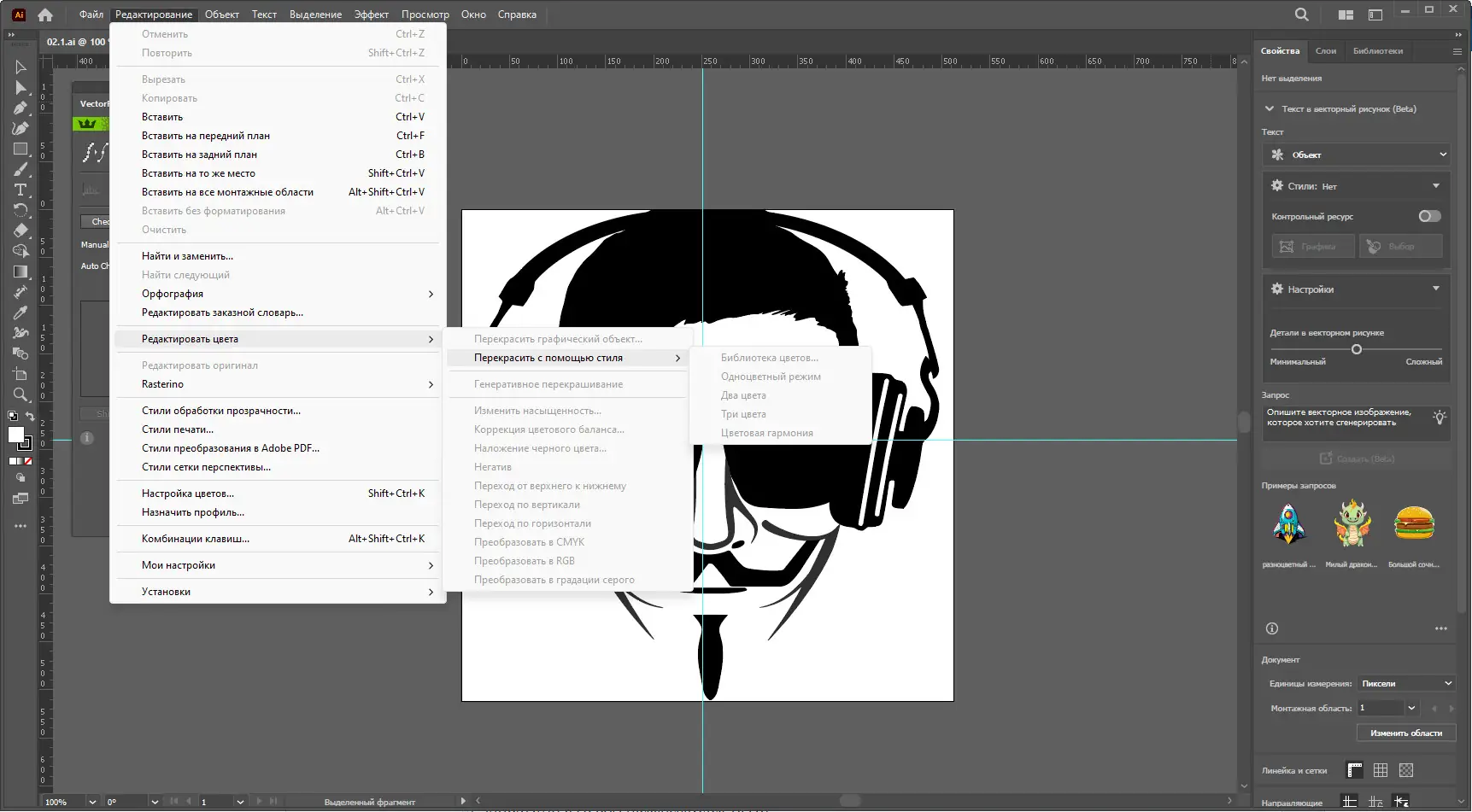
Task: Activate the Zoom magnifier tool
Action: click(x=21, y=394)
